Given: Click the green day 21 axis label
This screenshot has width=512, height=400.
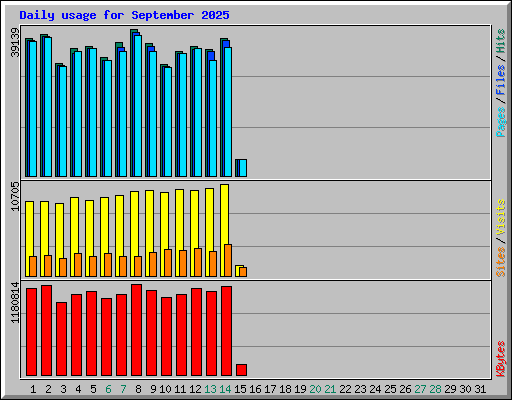Looking at the screenshot, I should pyautogui.click(x=330, y=389).
